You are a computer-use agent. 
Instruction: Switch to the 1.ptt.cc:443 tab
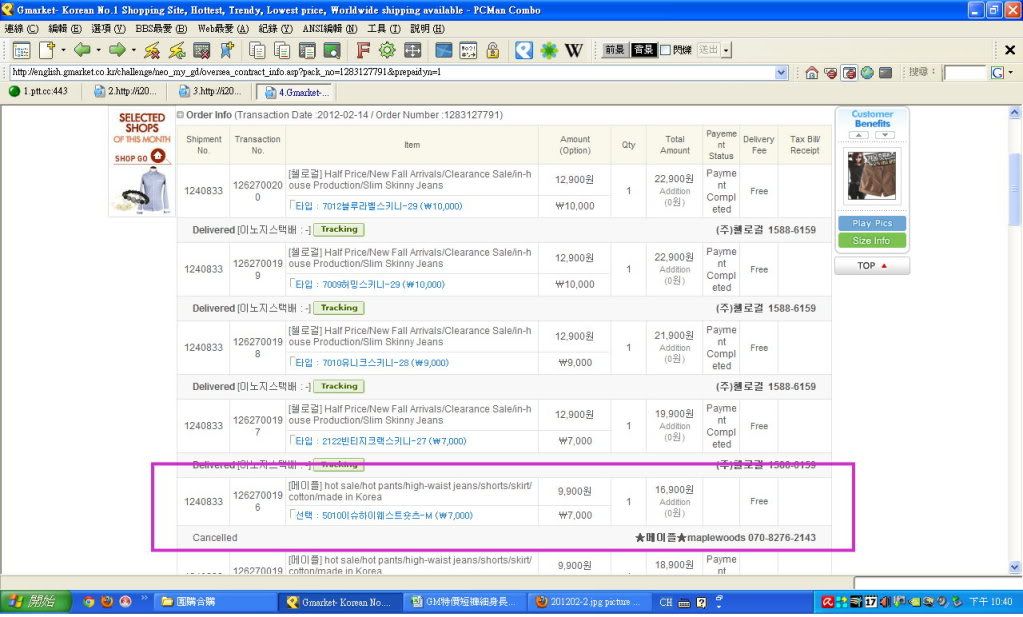pyautogui.click(x=40, y=92)
